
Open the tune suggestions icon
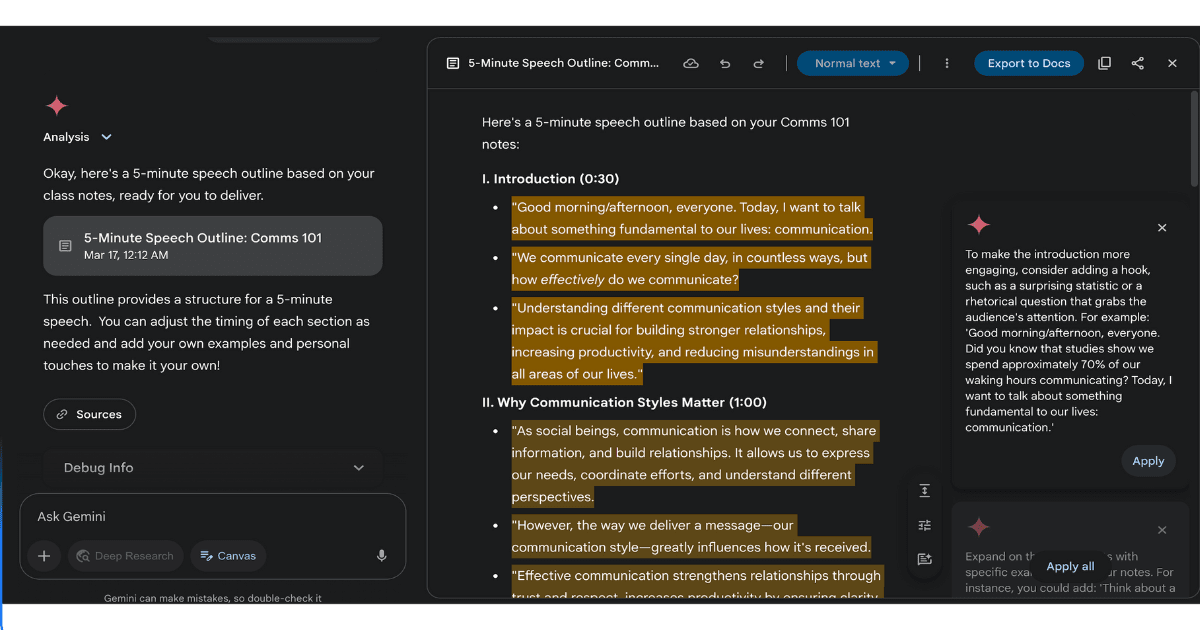pos(924,524)
